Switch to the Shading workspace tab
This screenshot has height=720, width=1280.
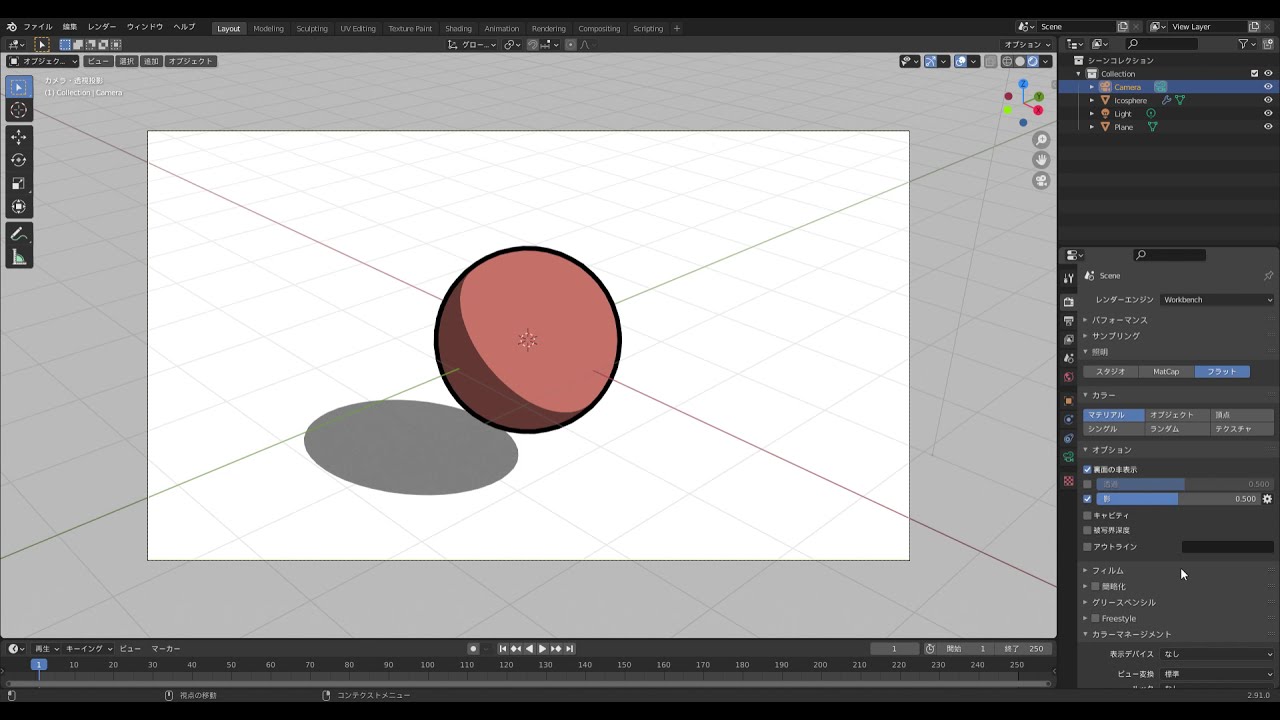click(x=458, y=28)
